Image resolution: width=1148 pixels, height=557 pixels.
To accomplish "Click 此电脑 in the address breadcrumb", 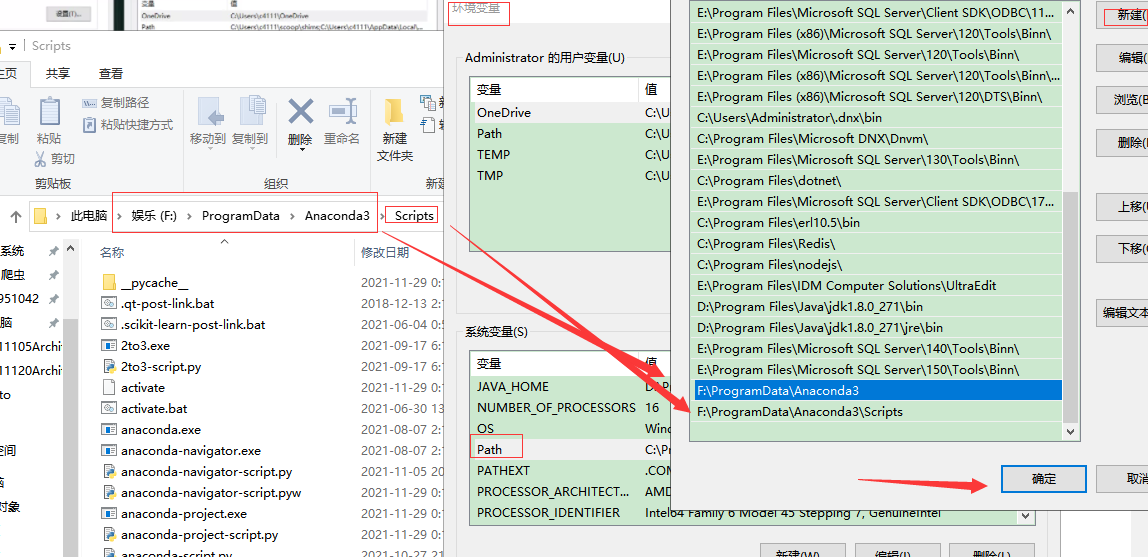I will 89,215.
